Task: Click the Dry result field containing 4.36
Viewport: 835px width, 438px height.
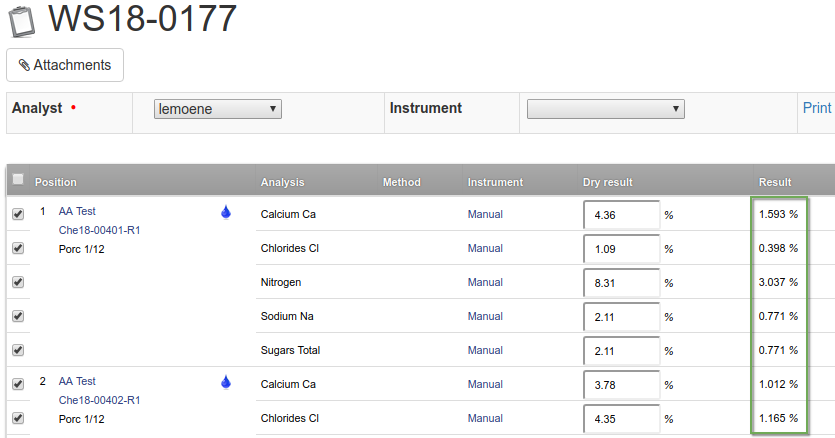Action: point(621,215)
